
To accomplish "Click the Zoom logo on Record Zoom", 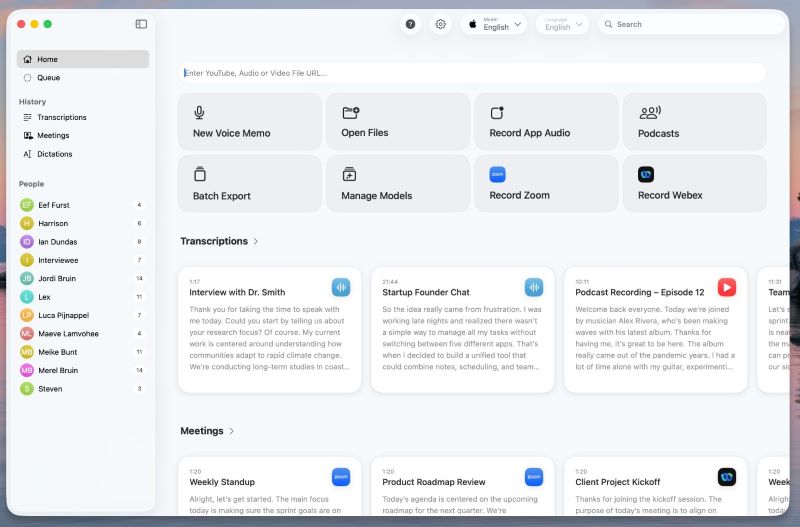I will pos(497,174).
